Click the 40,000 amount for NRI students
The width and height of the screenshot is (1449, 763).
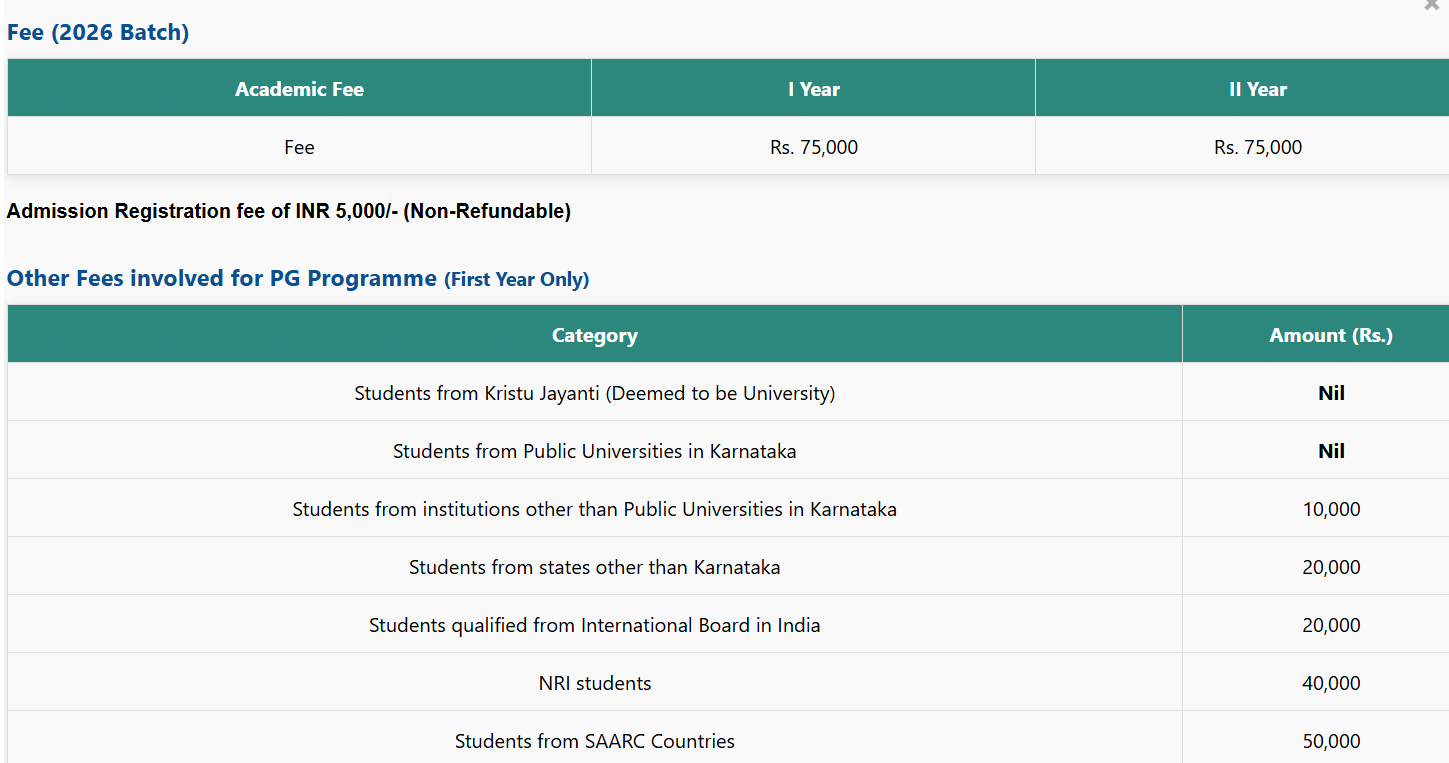click(1330, 683)
